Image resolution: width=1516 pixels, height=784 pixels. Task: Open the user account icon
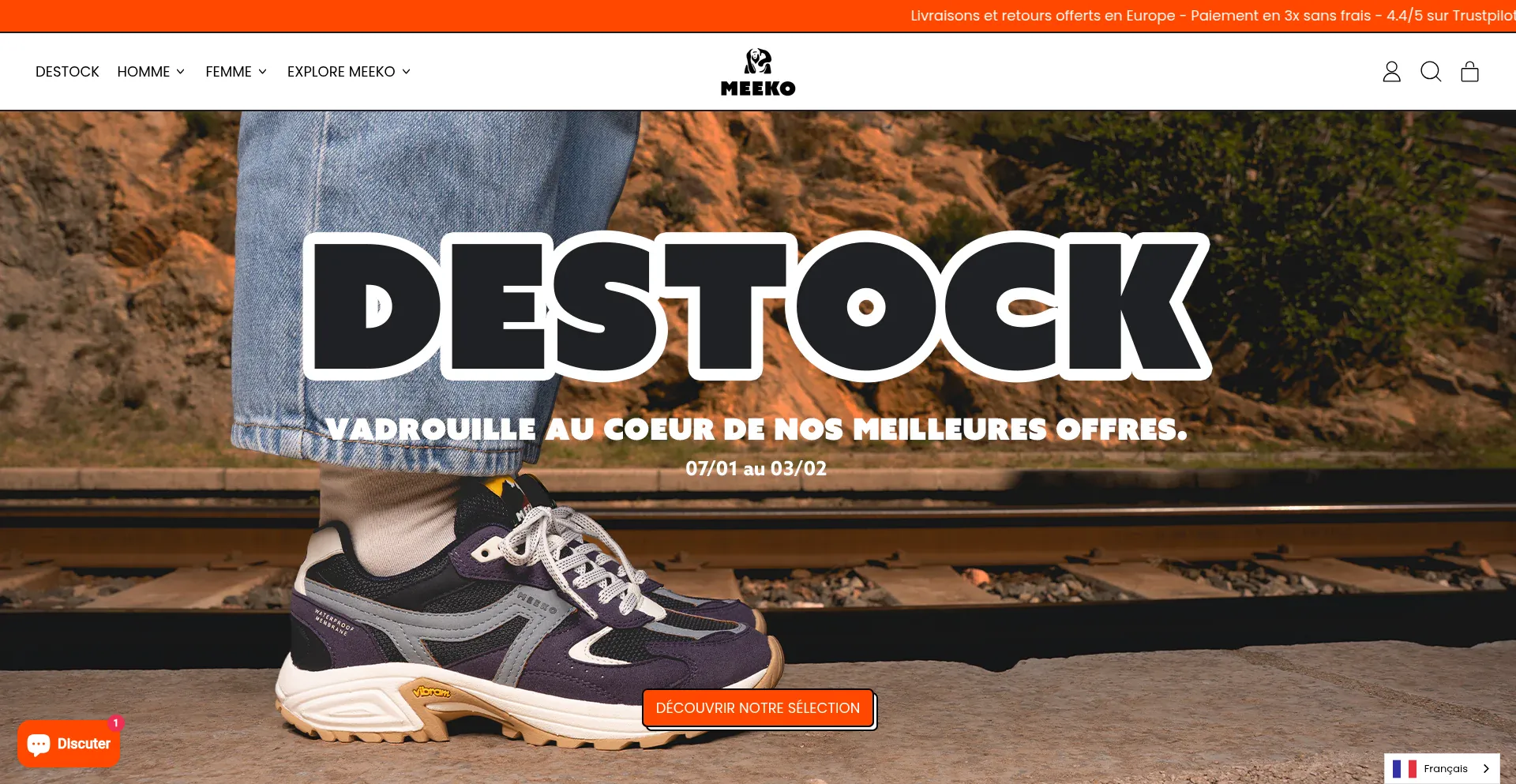1391,72
